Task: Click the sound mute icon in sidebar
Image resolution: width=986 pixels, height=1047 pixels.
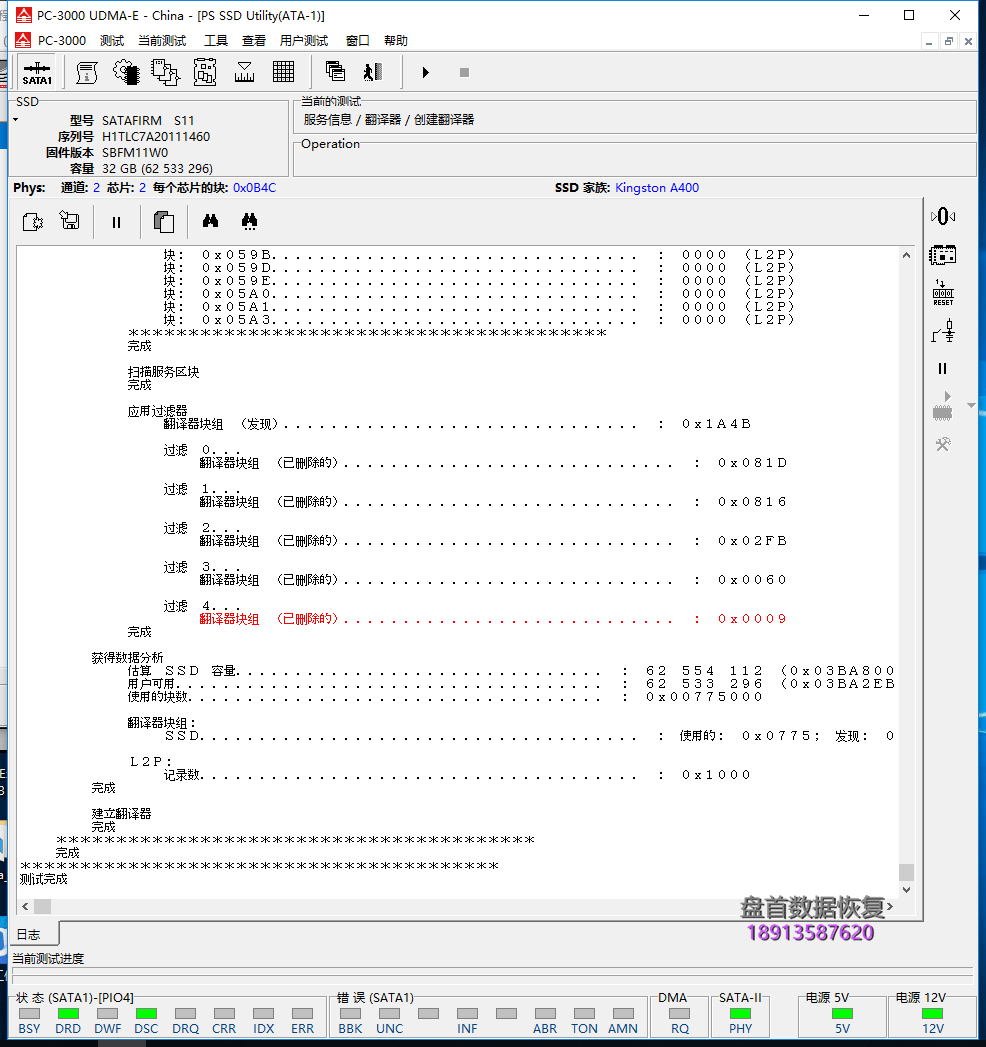Action: [x=943, y=216]
